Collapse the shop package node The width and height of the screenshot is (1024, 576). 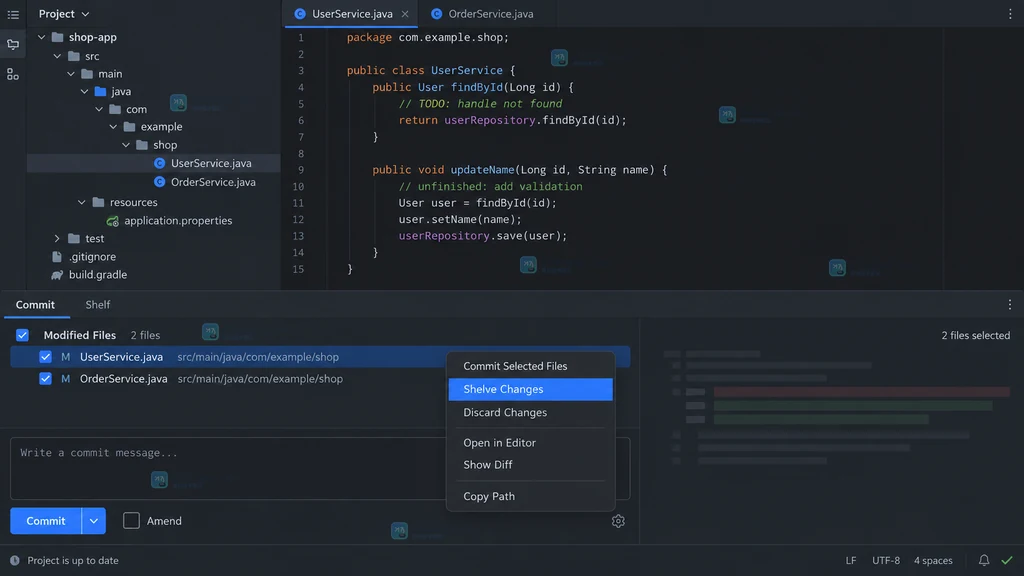tap(126, 145)
